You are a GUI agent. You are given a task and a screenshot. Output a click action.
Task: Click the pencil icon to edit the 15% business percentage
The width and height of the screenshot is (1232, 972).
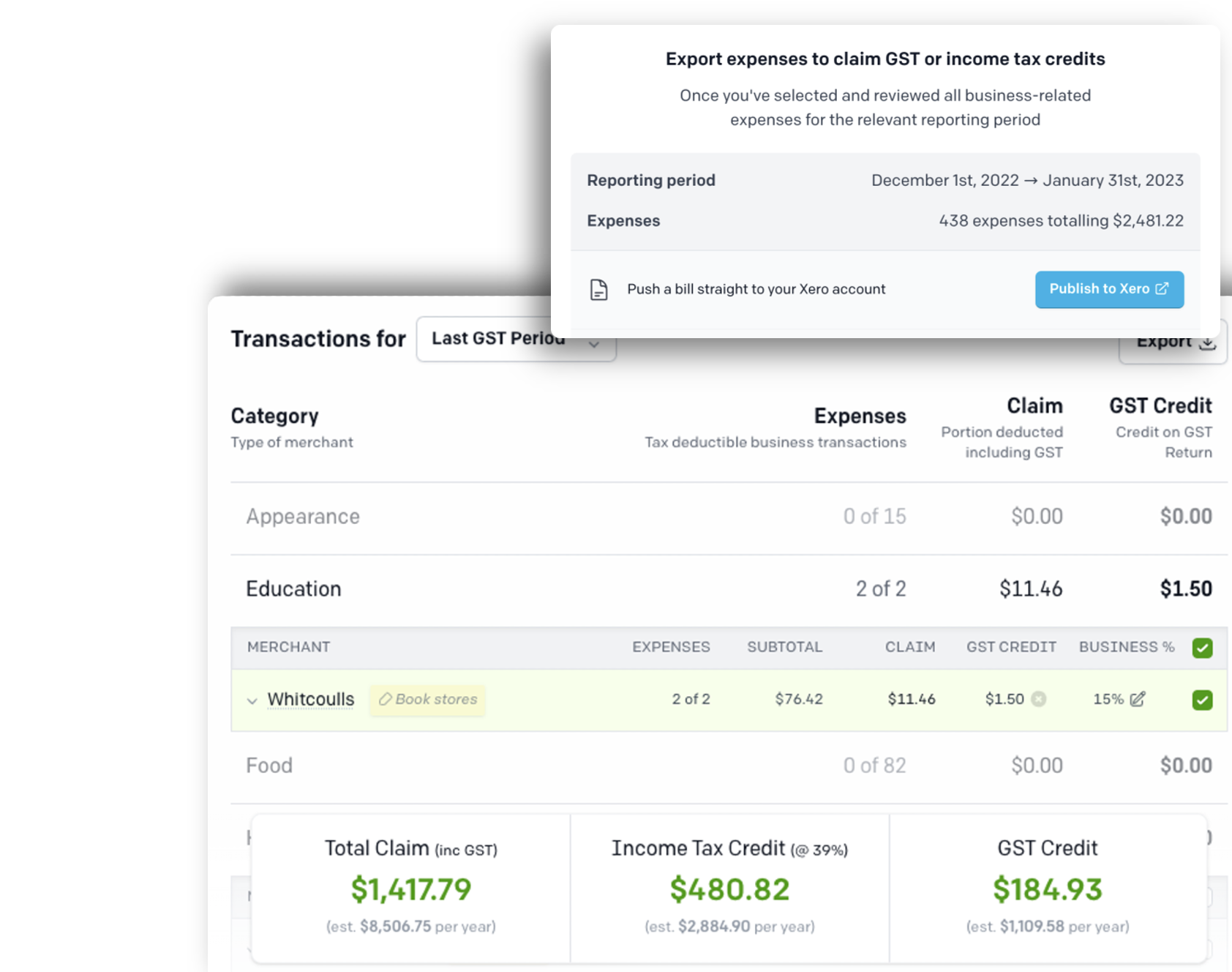click(x=1135, y=700)
